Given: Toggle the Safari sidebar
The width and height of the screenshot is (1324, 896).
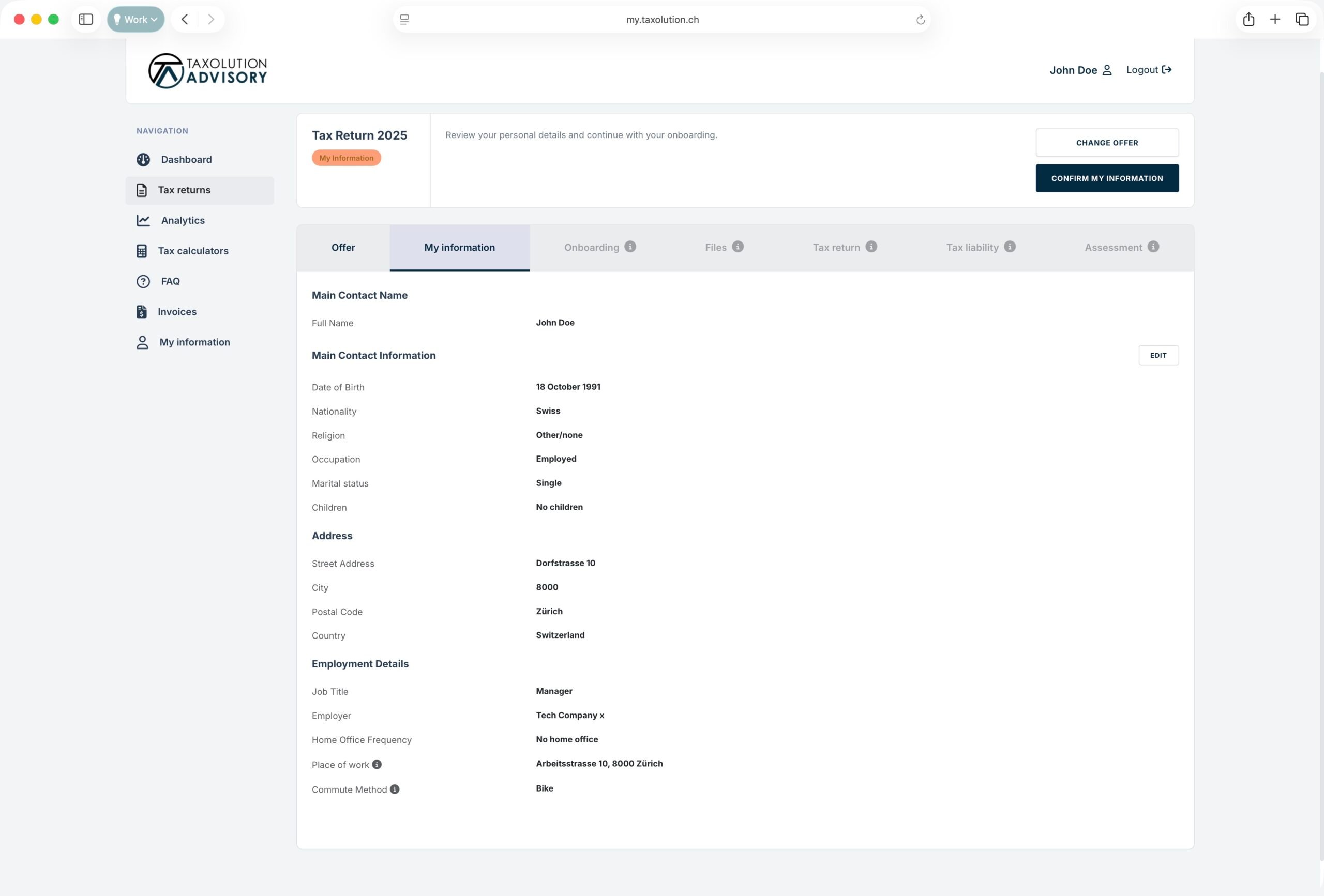Looking at the screenshot, I should point(86,19).
